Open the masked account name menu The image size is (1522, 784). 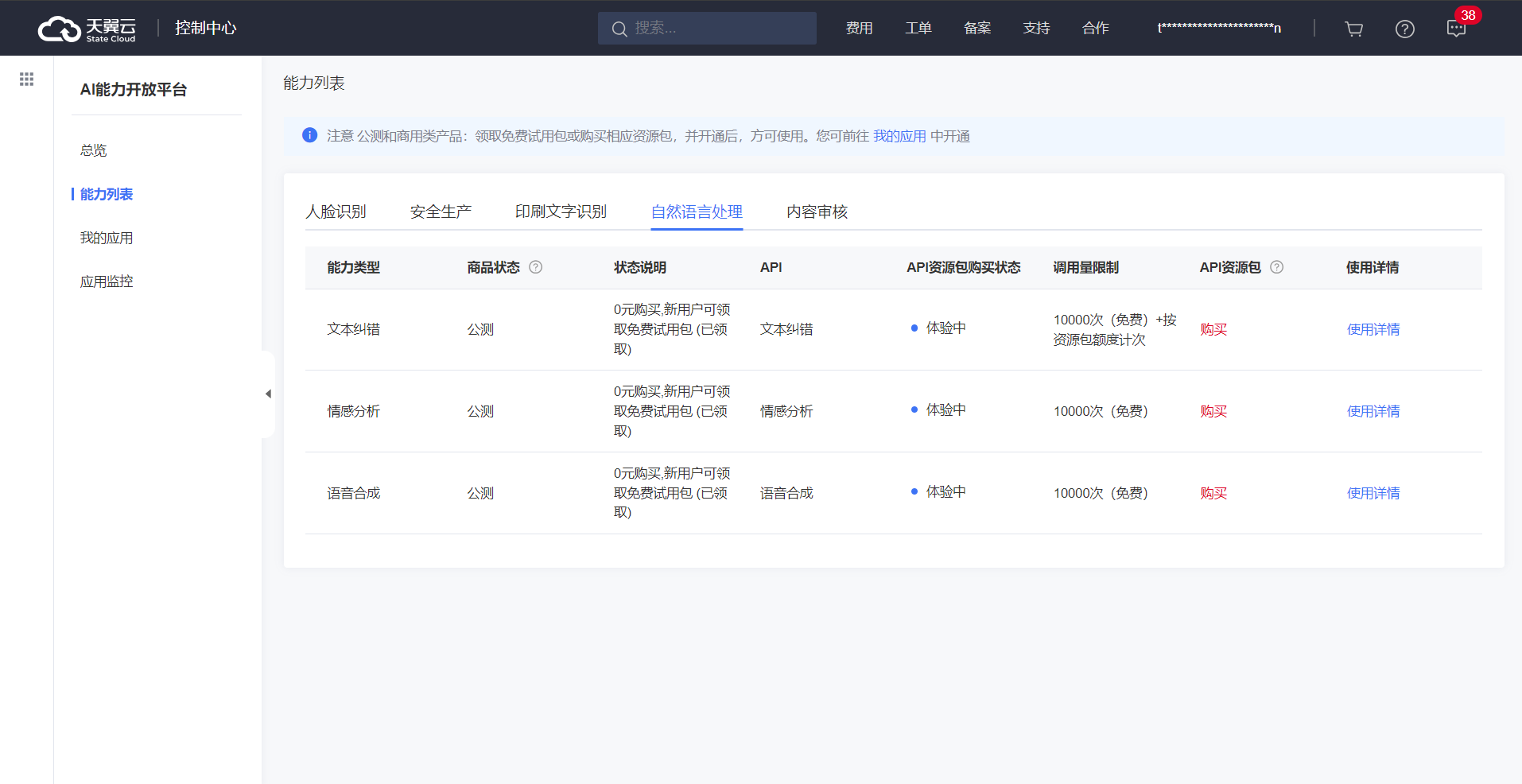(x=1219, y=29)
